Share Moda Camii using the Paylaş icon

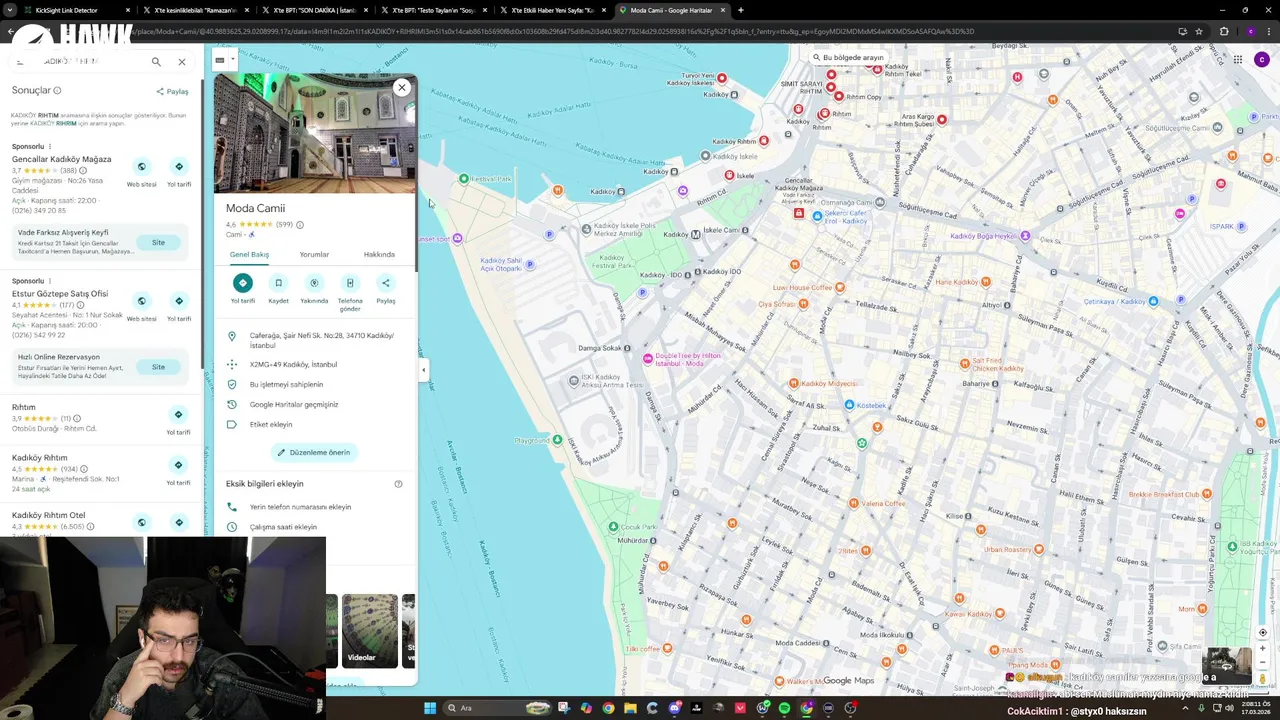click(385, 283)
